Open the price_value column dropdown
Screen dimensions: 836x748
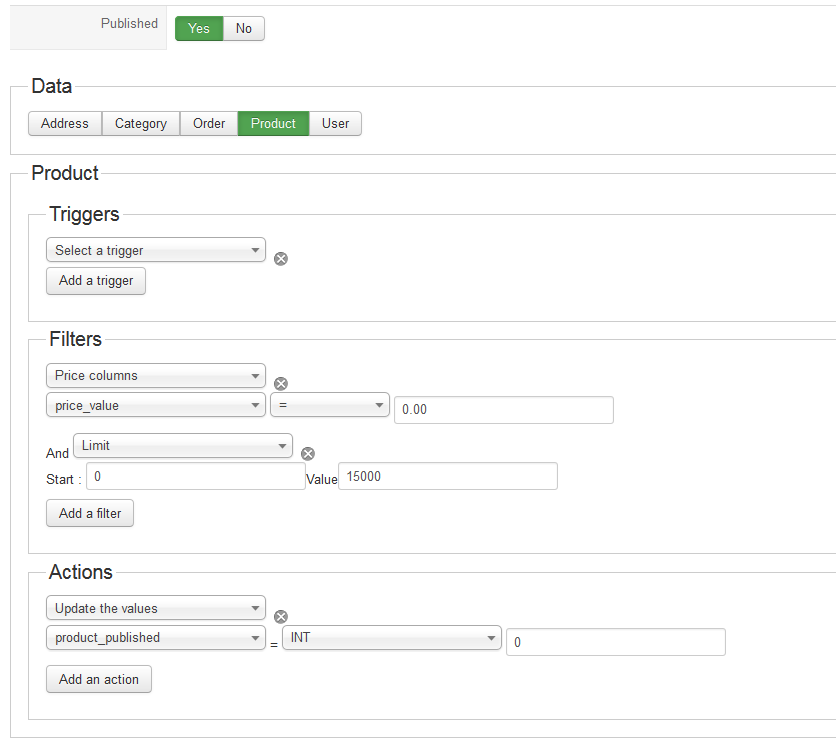click(x=156, y=405)
